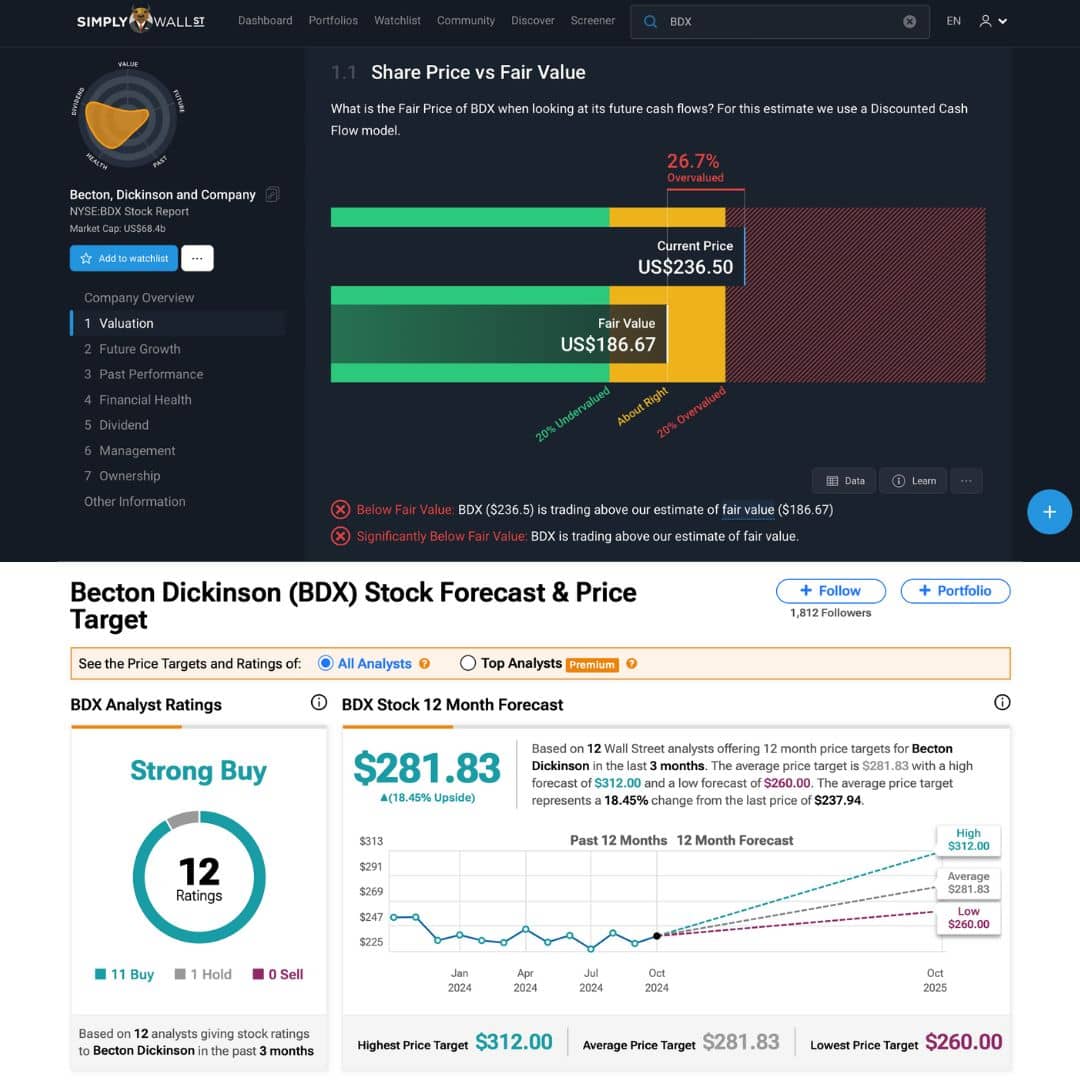Clear the BDX search with X icon
The image size is (1080, 1080).
point(909,21)
